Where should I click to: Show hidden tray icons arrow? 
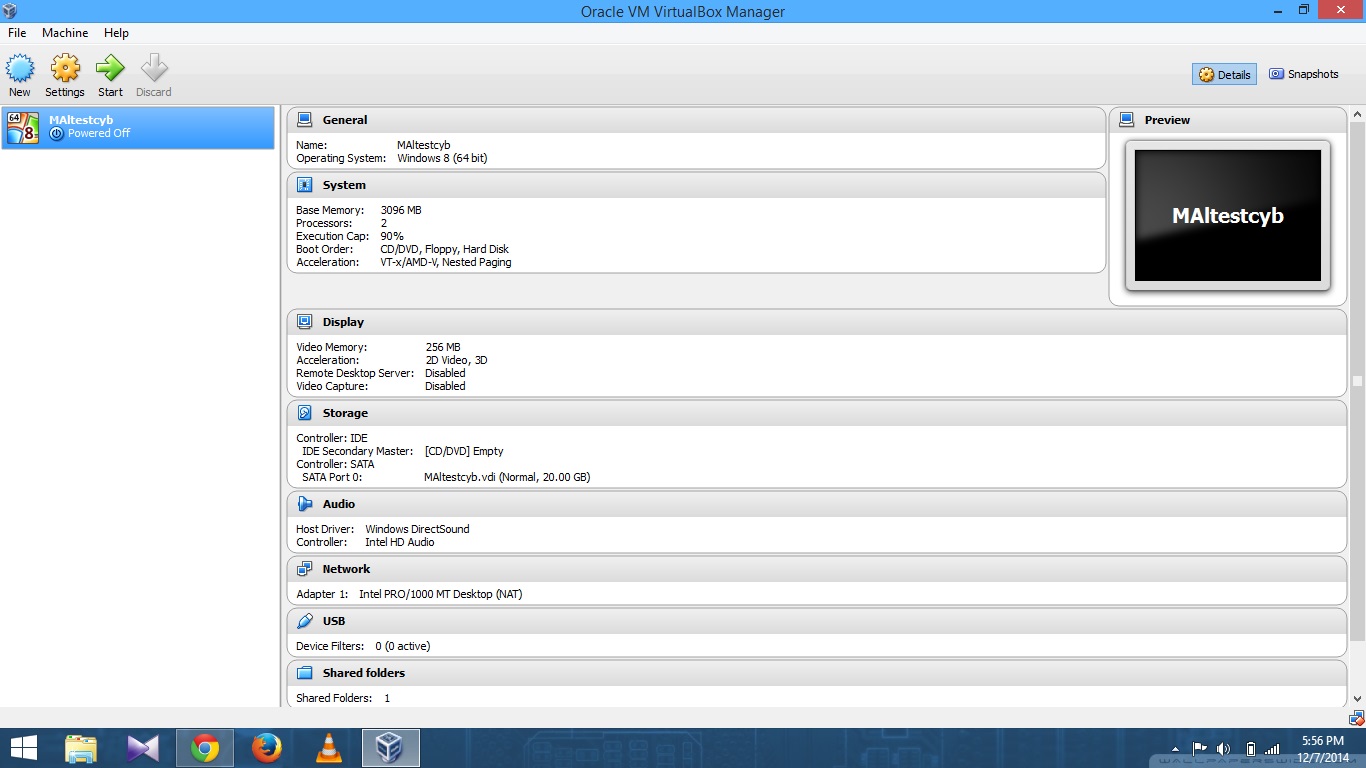1177,748
